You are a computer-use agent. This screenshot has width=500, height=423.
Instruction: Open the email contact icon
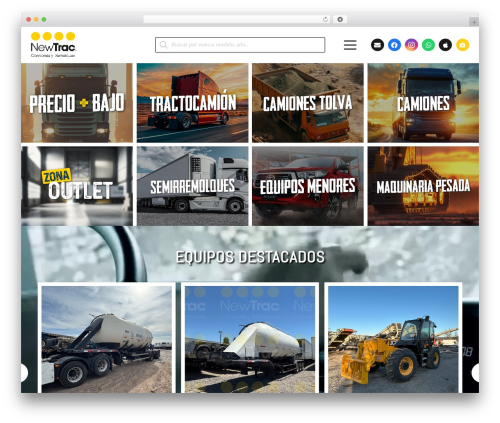377,45
